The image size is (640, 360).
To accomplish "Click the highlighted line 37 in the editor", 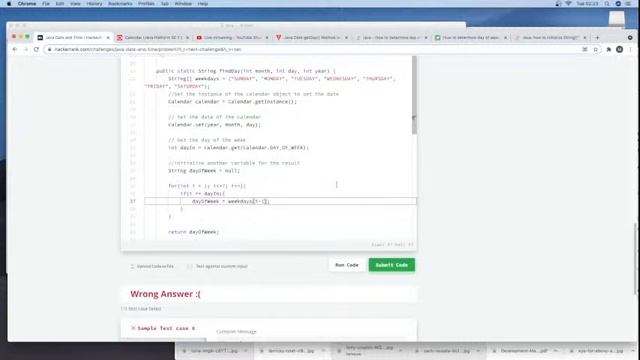I will pyautogui.click(x=280, y=201).
